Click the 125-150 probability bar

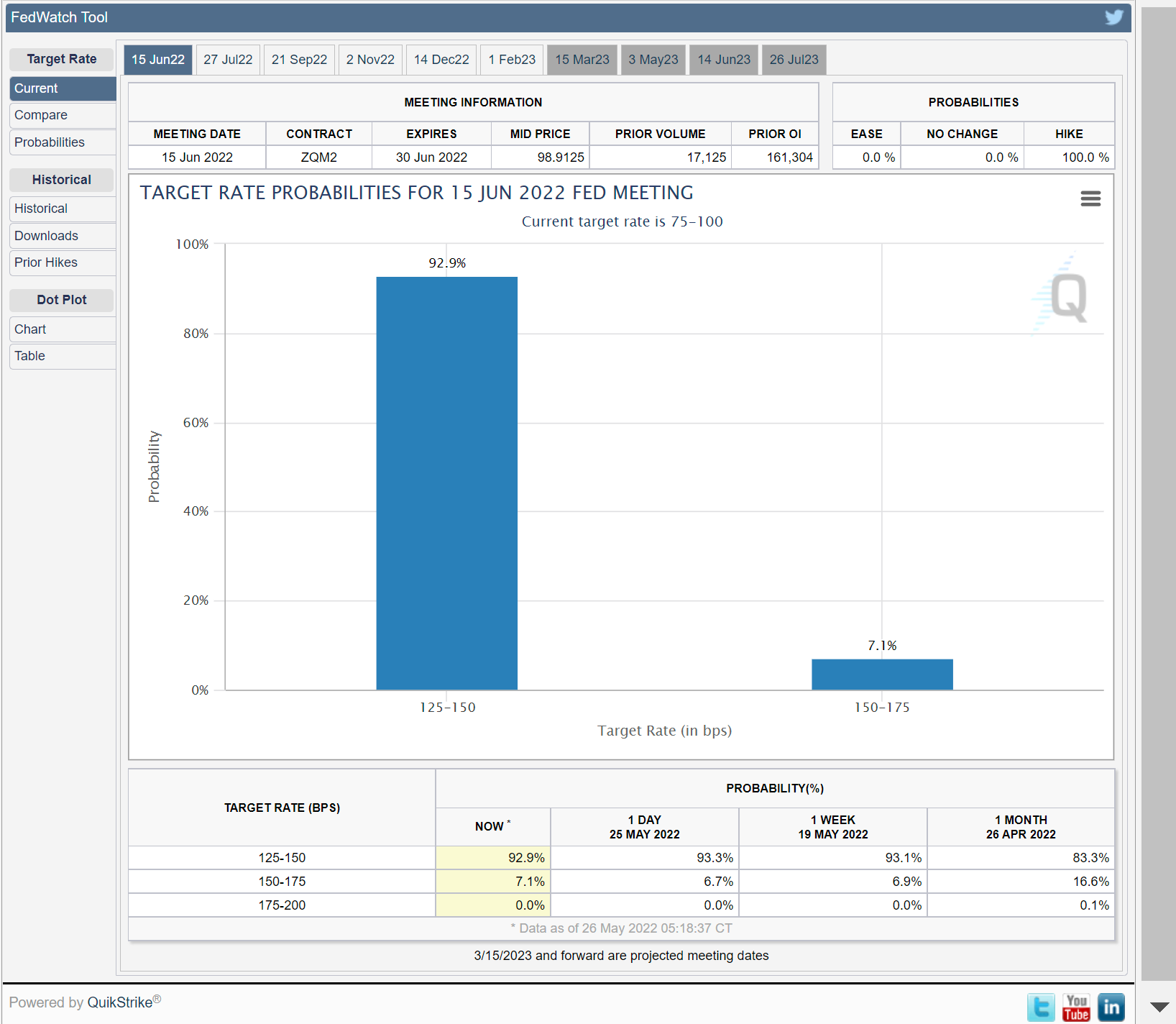(446, 483)
